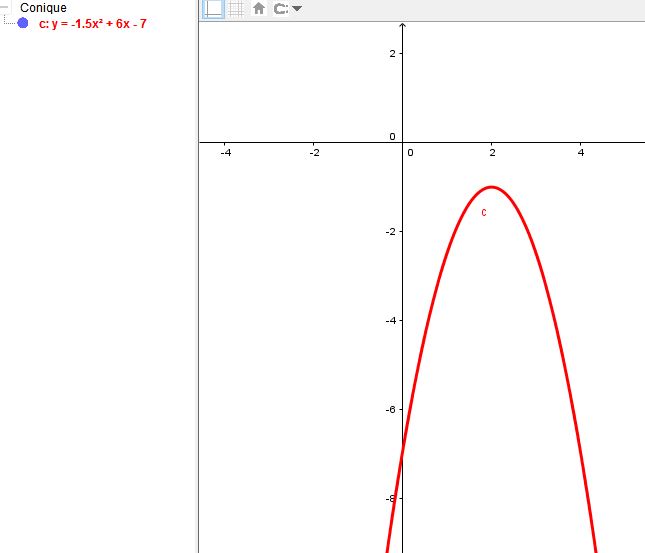Toggle the axes display button
Screen dimensions: 645x553
tap(213, 9)
